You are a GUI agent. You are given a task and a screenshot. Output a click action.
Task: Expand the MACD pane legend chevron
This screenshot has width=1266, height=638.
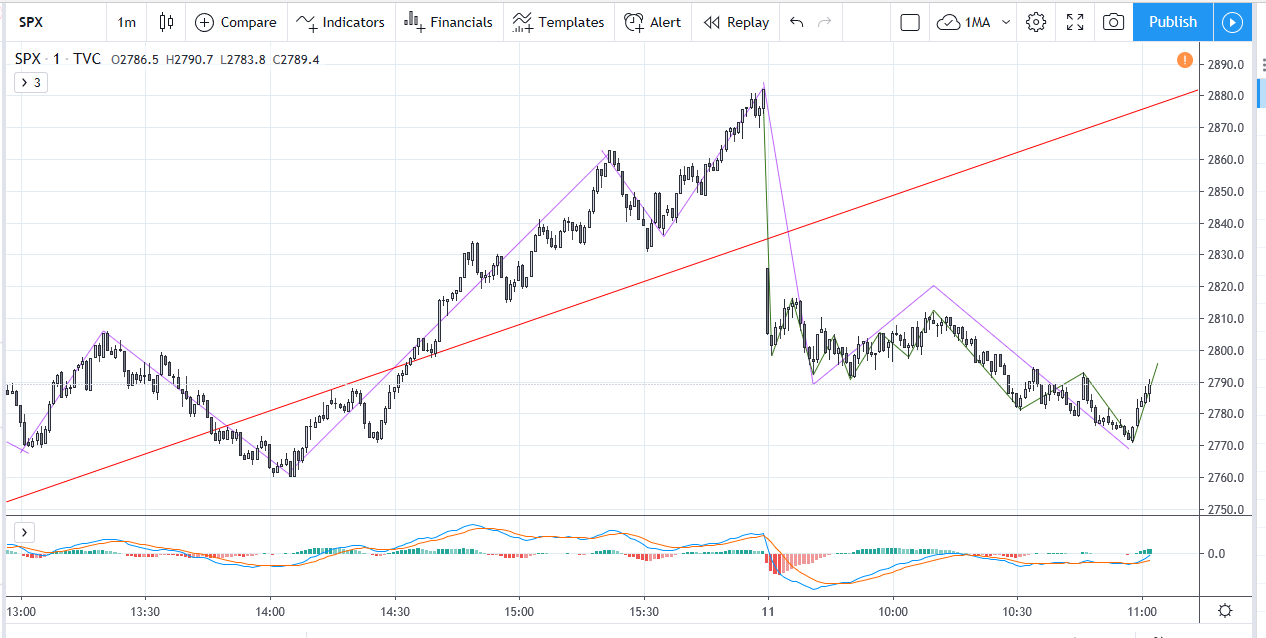click(x=25, y=532)
